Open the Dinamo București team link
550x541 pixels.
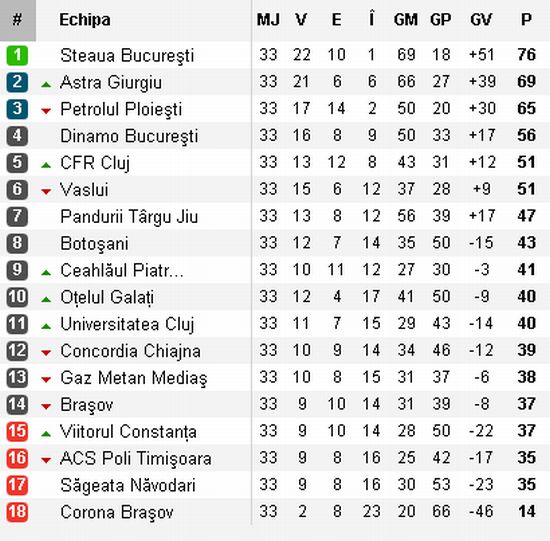129,136
